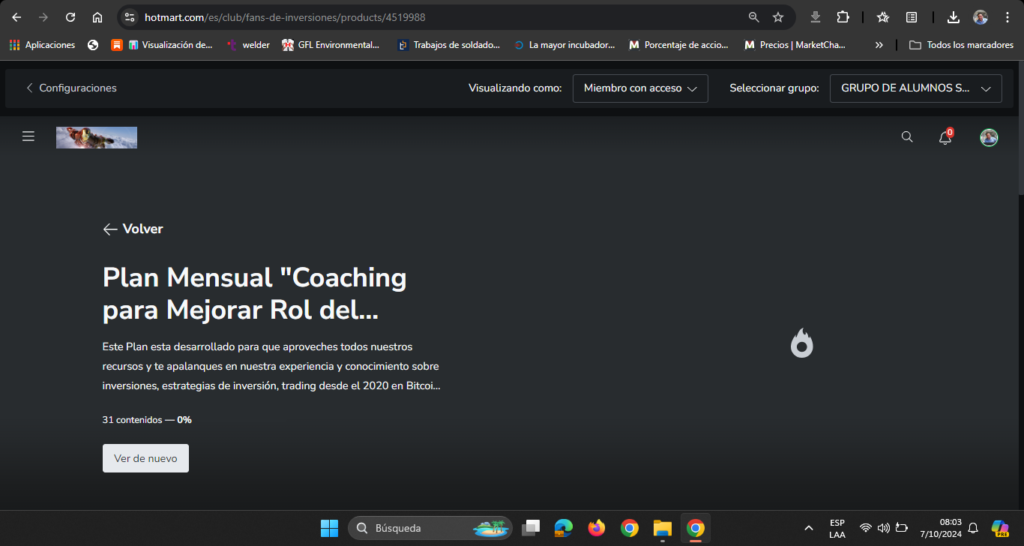This screenshot has width=1024, height=546.
Task: Open the hamburger sidebar menu
Action: (28, 137)
